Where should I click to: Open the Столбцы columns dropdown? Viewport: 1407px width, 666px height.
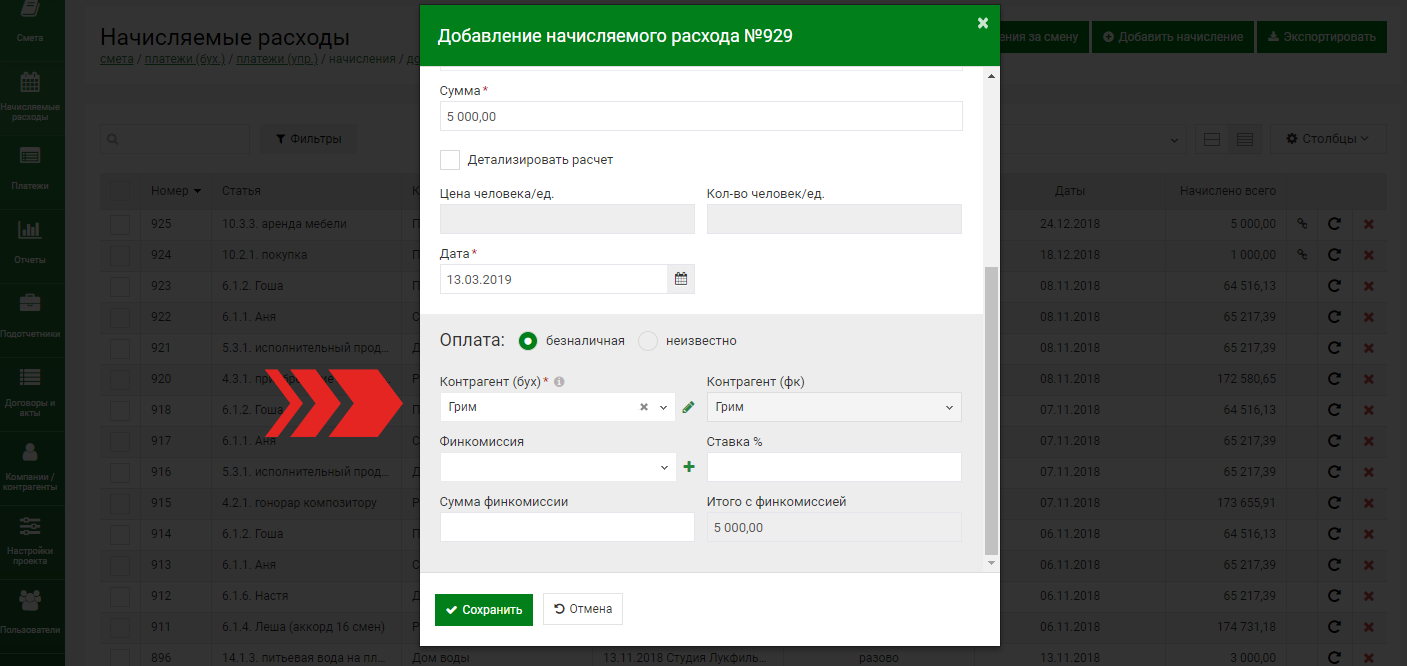[1328, 139]
